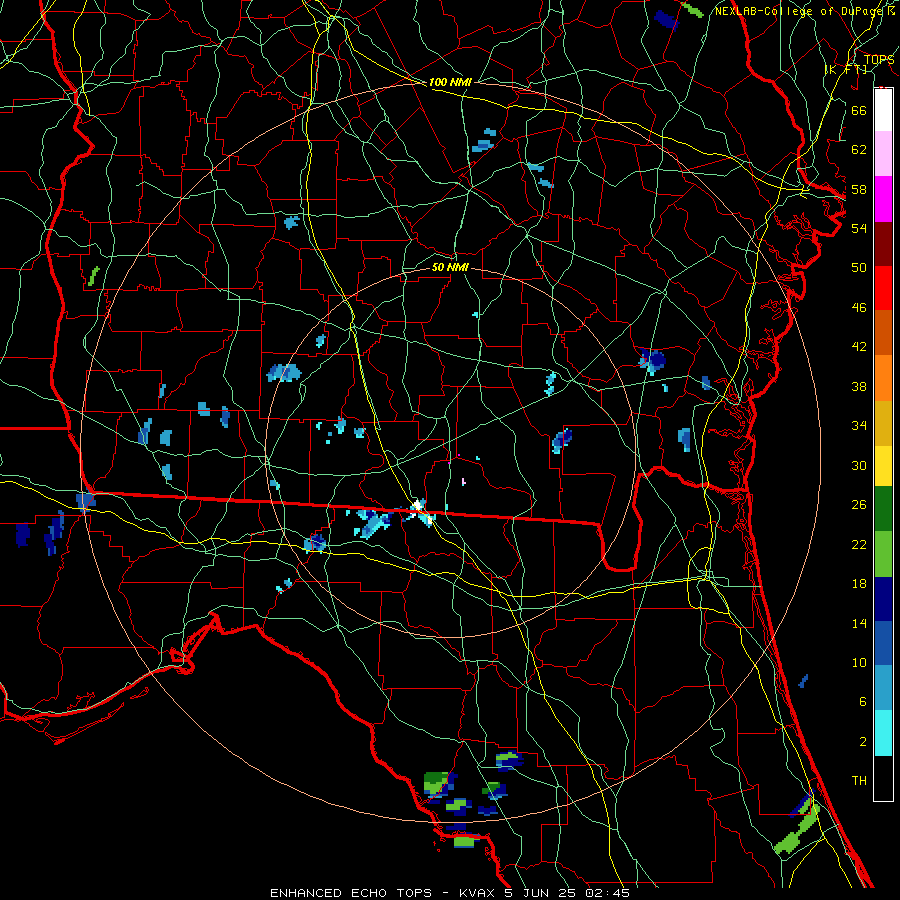Click the '26' legend value
The height and width of the screenshot is (900, 900).
859,505
